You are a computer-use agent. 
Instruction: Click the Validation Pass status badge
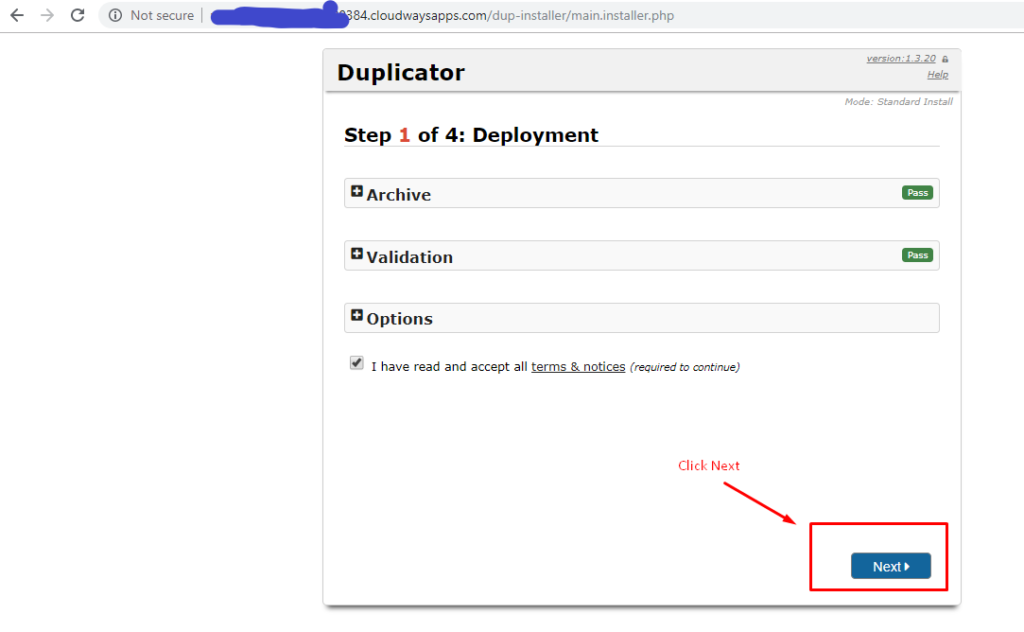point(918,255)
